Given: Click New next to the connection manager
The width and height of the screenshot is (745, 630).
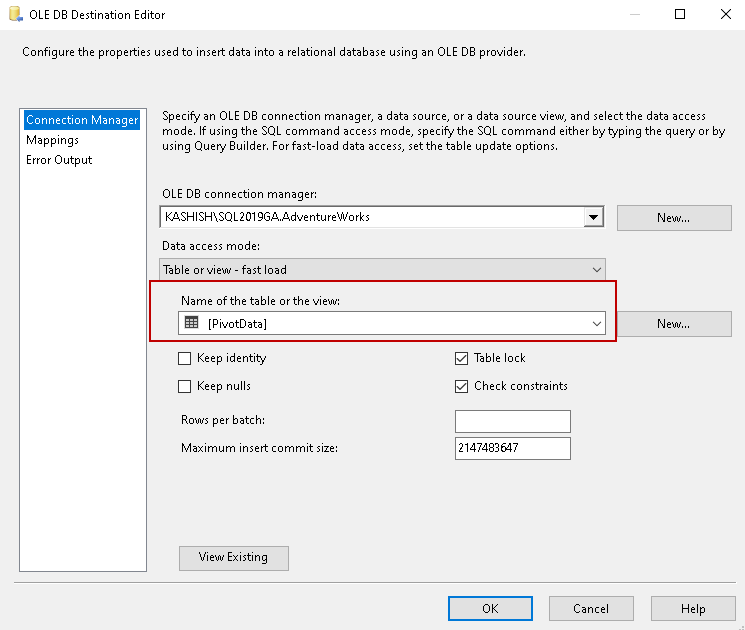Looking at the screenshot, I should click(673, 217).
